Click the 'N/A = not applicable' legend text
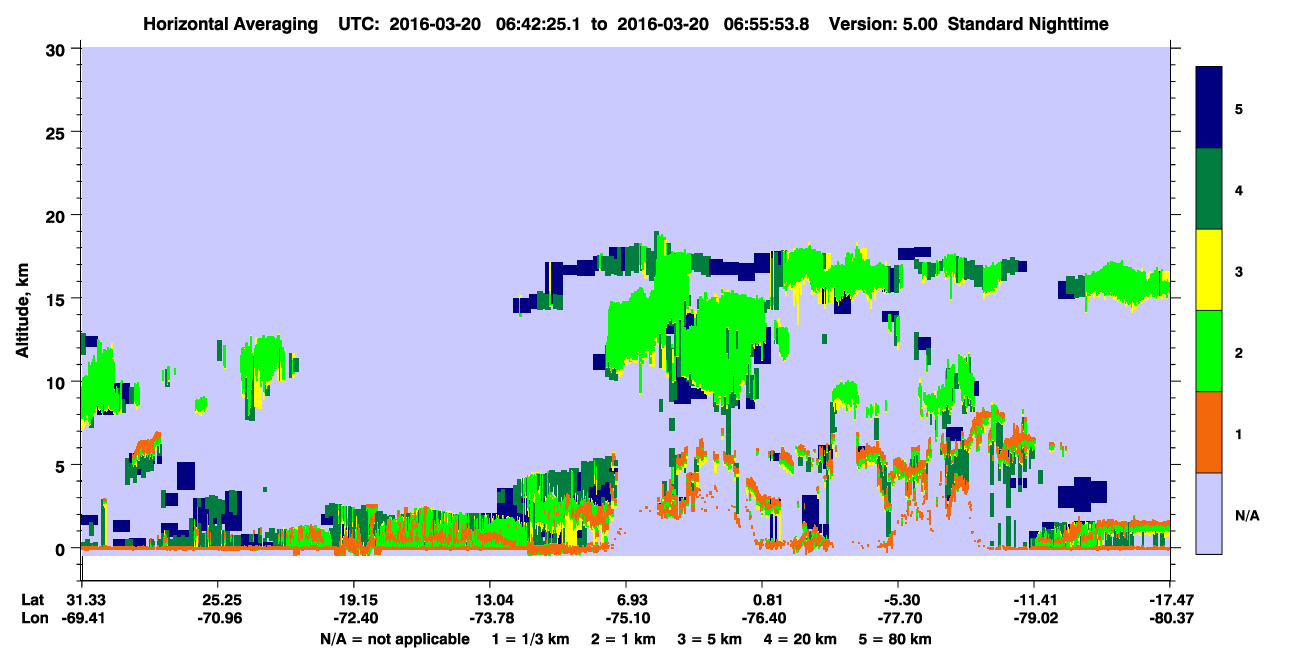This screenshot has width=1300, height=667. 394,639
